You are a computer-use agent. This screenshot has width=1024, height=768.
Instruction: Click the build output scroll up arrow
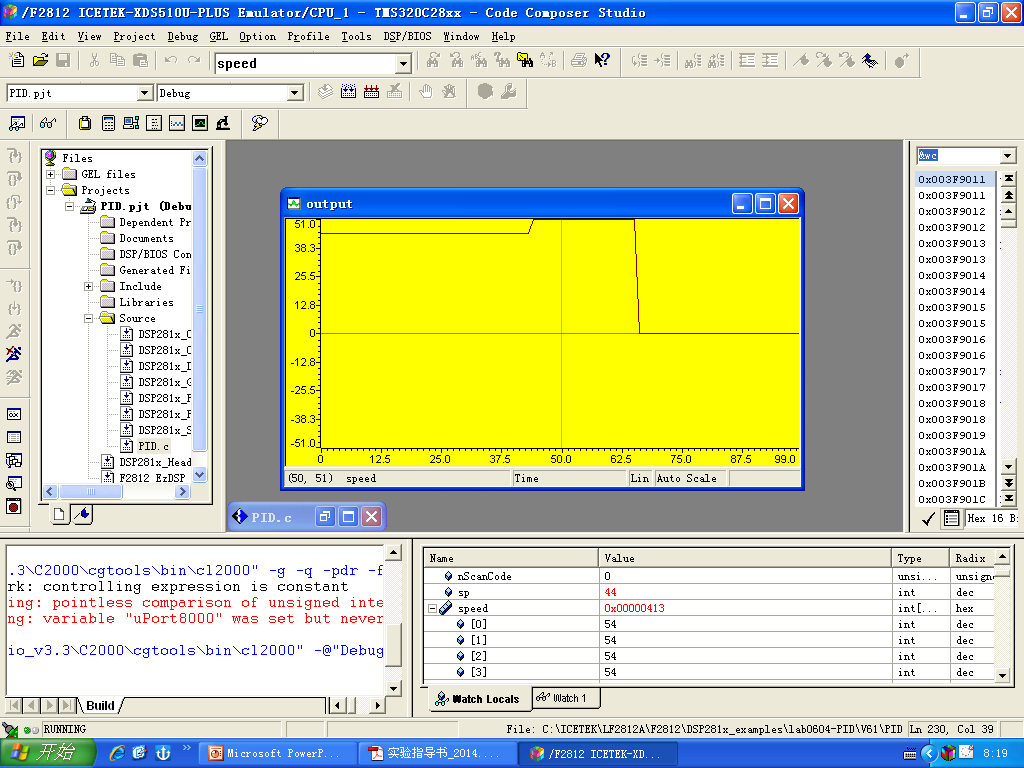[x=393, y=554]
